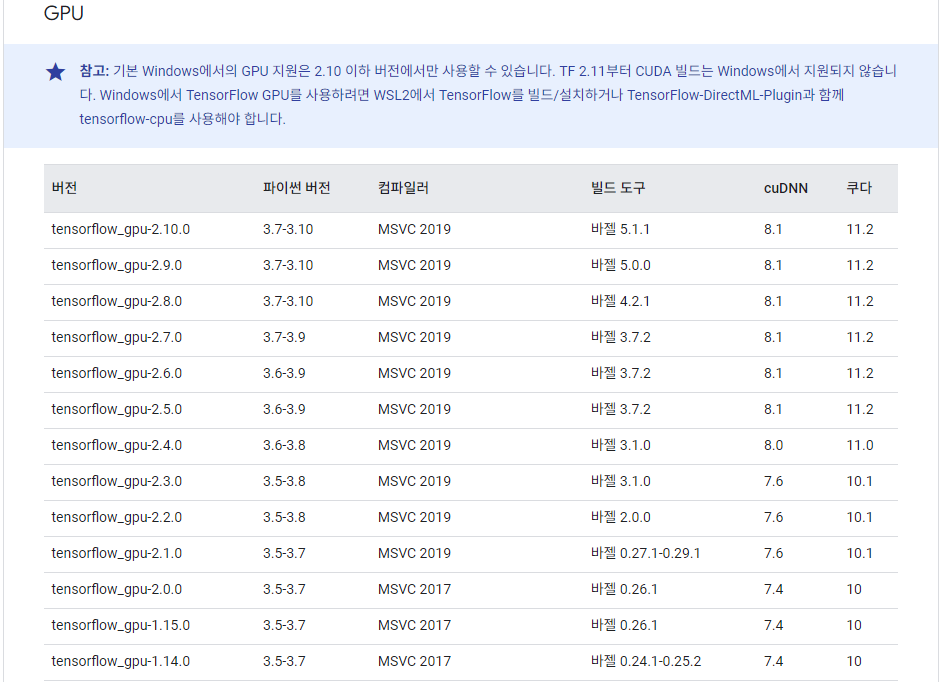Click CUDA 10 in tensorflow_gpu-2.0.0 row
Viewport: 951px width, 682px height.
[854, 589]
